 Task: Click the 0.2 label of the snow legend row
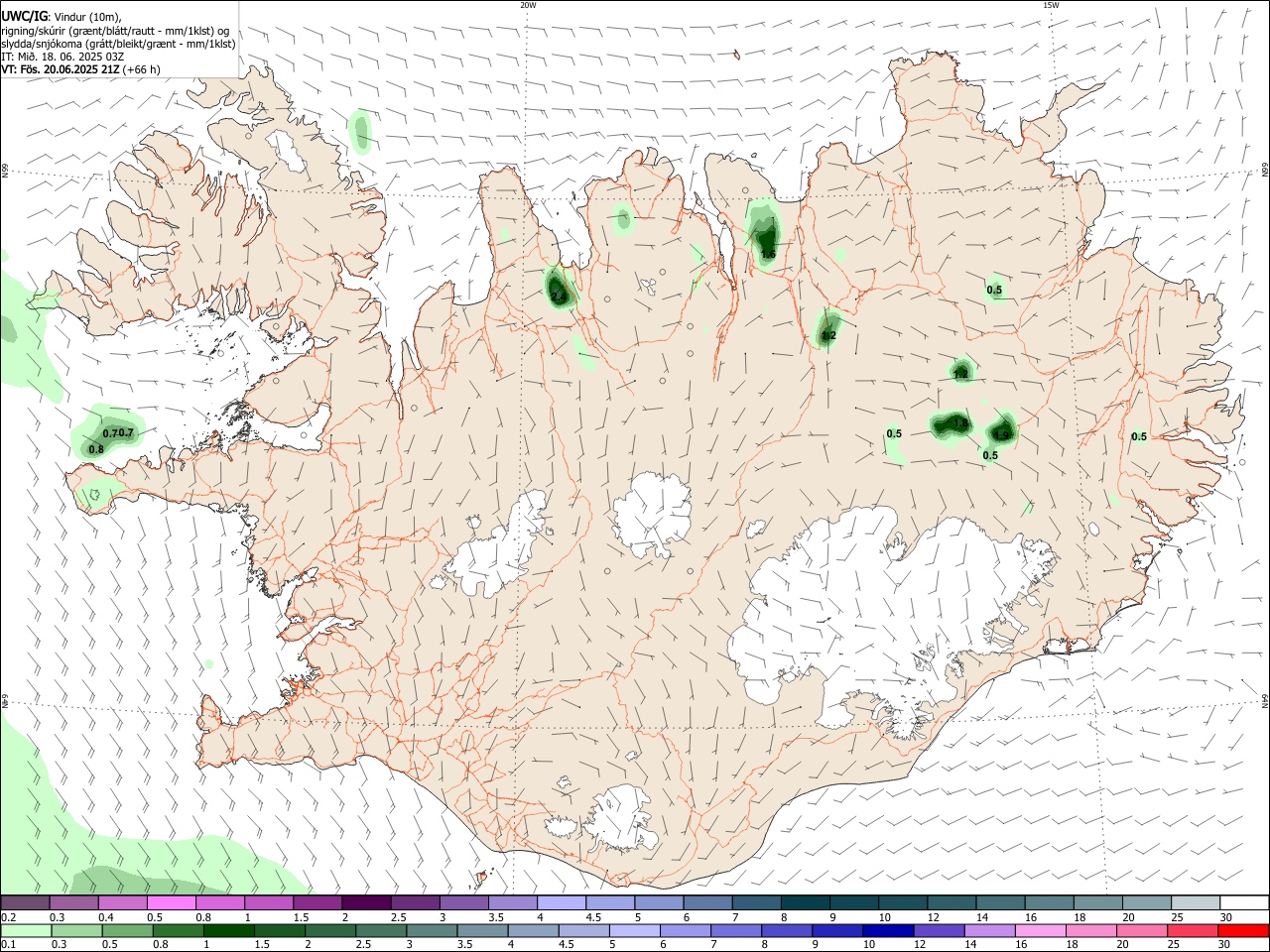point(8,917)
